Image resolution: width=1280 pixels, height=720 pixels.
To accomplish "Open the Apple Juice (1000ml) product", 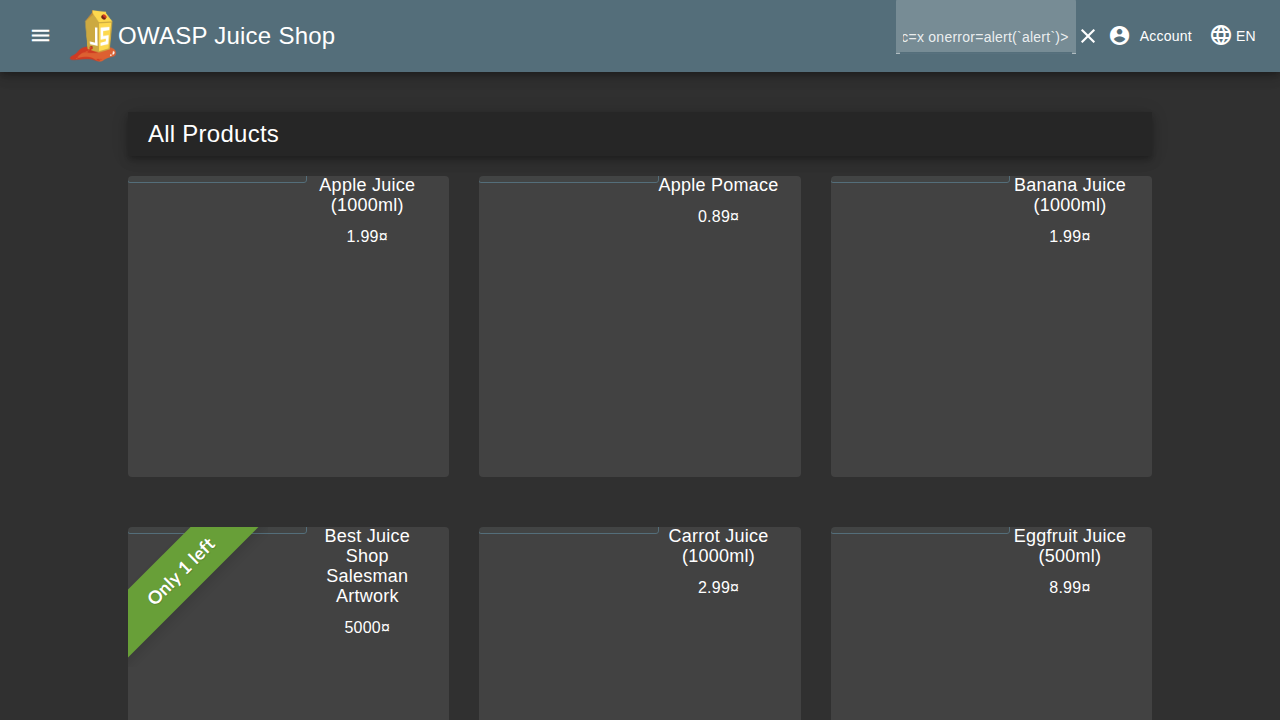I will [367, 195].
